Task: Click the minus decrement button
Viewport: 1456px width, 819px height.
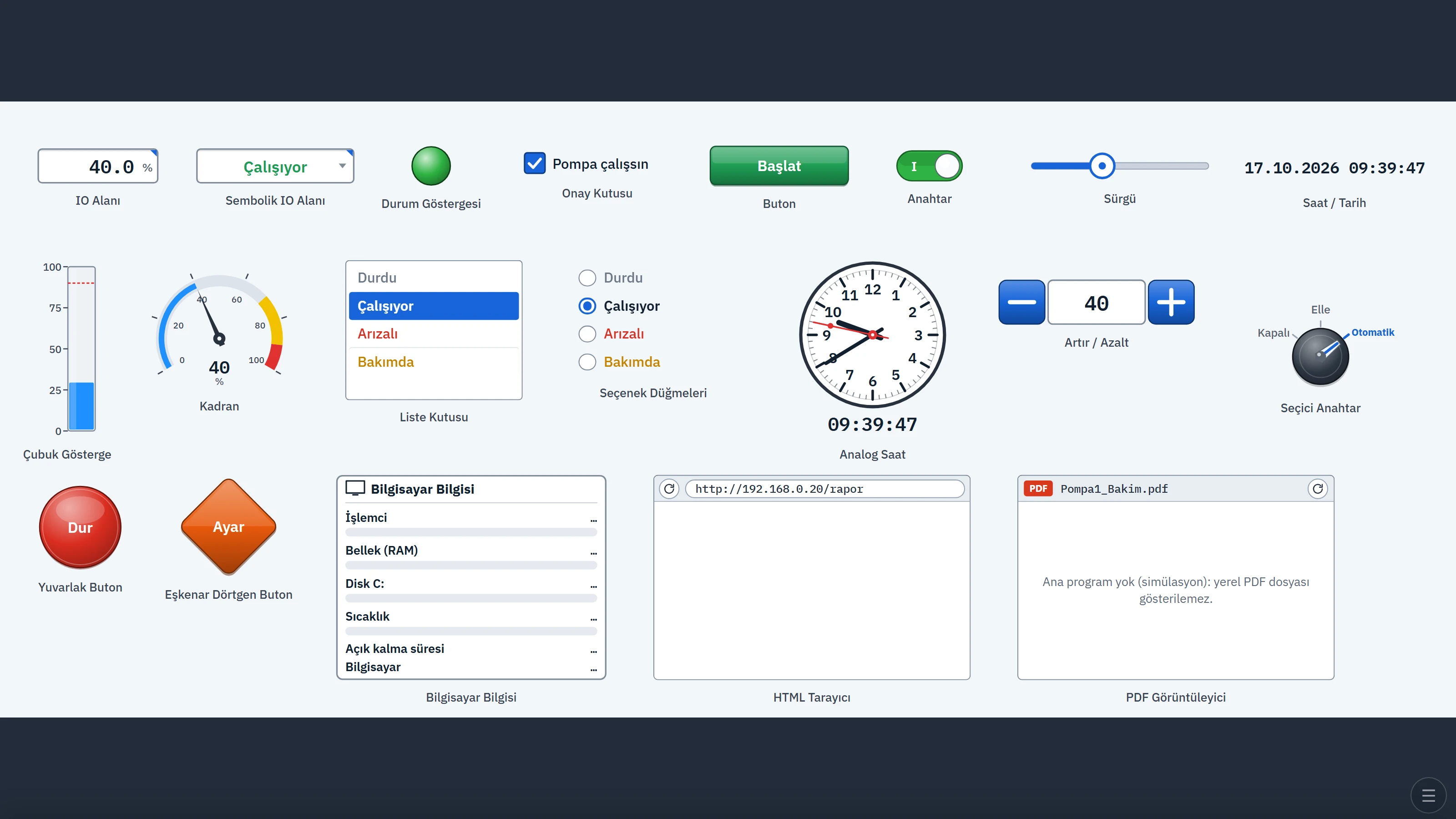Action: [1021, 303]
